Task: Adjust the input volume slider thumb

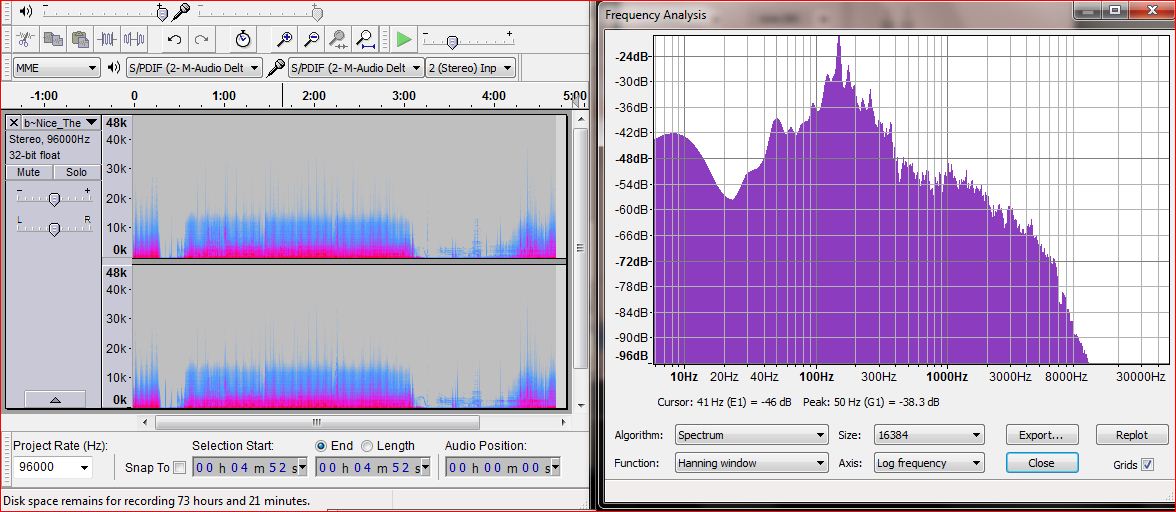Action: [x=317, y=13]
